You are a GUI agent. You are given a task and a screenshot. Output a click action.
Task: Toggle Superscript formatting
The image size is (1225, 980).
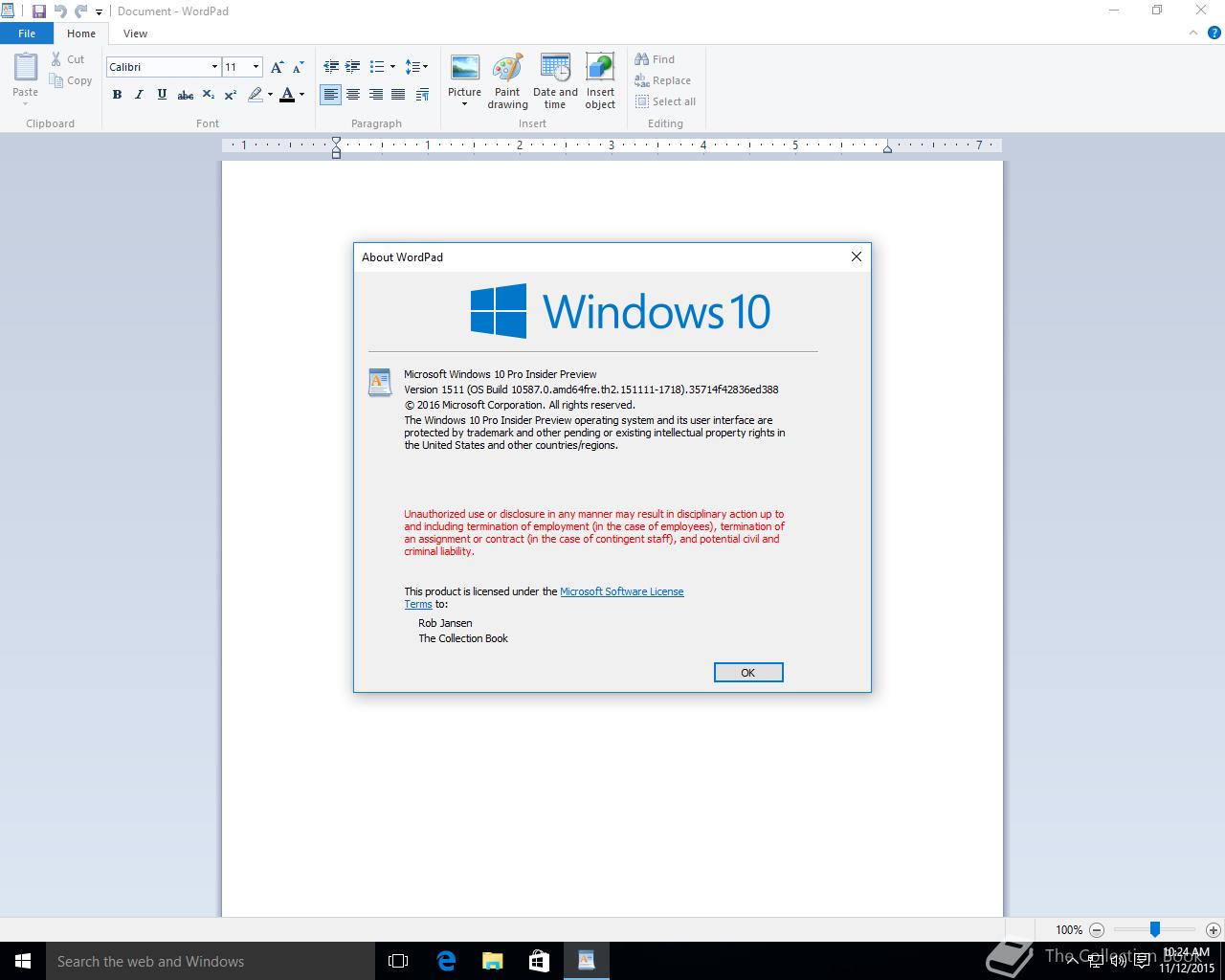[x=231, y=94]
